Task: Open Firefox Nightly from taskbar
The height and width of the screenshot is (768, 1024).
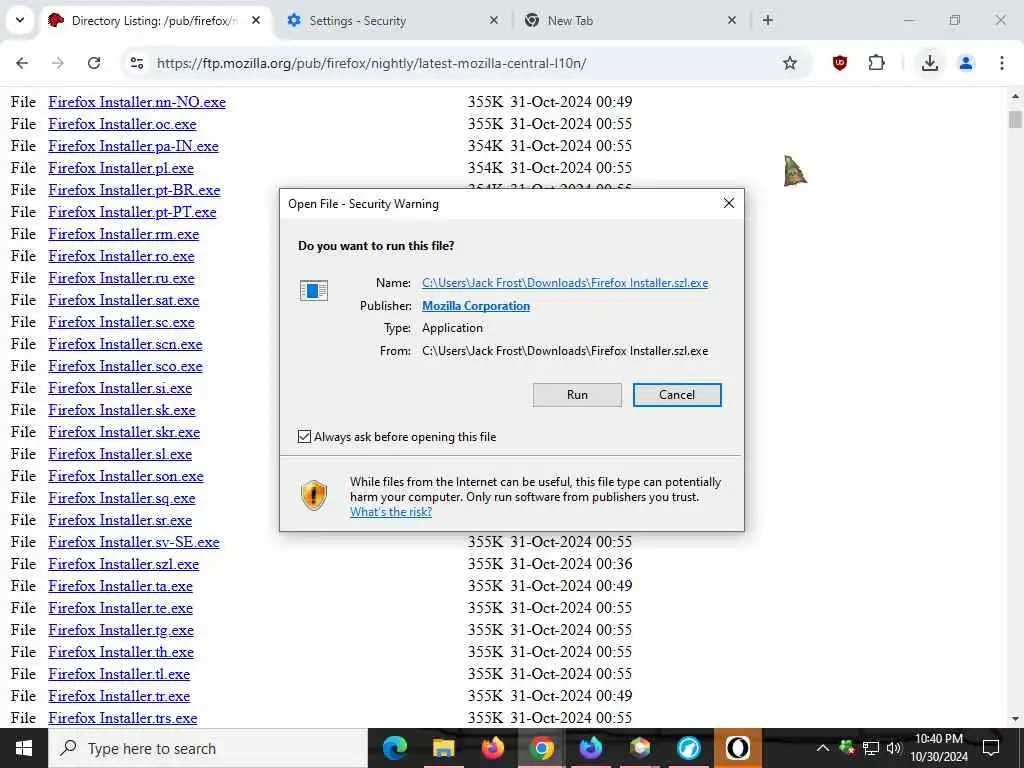Action: pyautogui.click(x=590, y=748)
